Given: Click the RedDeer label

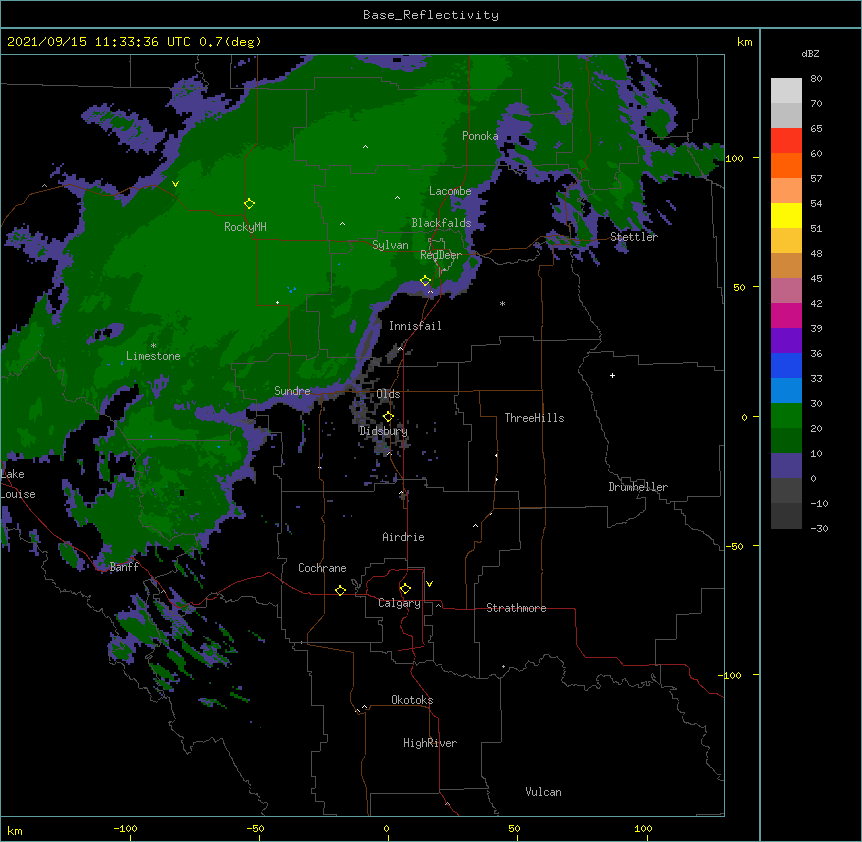Looking at the screenshot, I should 441,255.
